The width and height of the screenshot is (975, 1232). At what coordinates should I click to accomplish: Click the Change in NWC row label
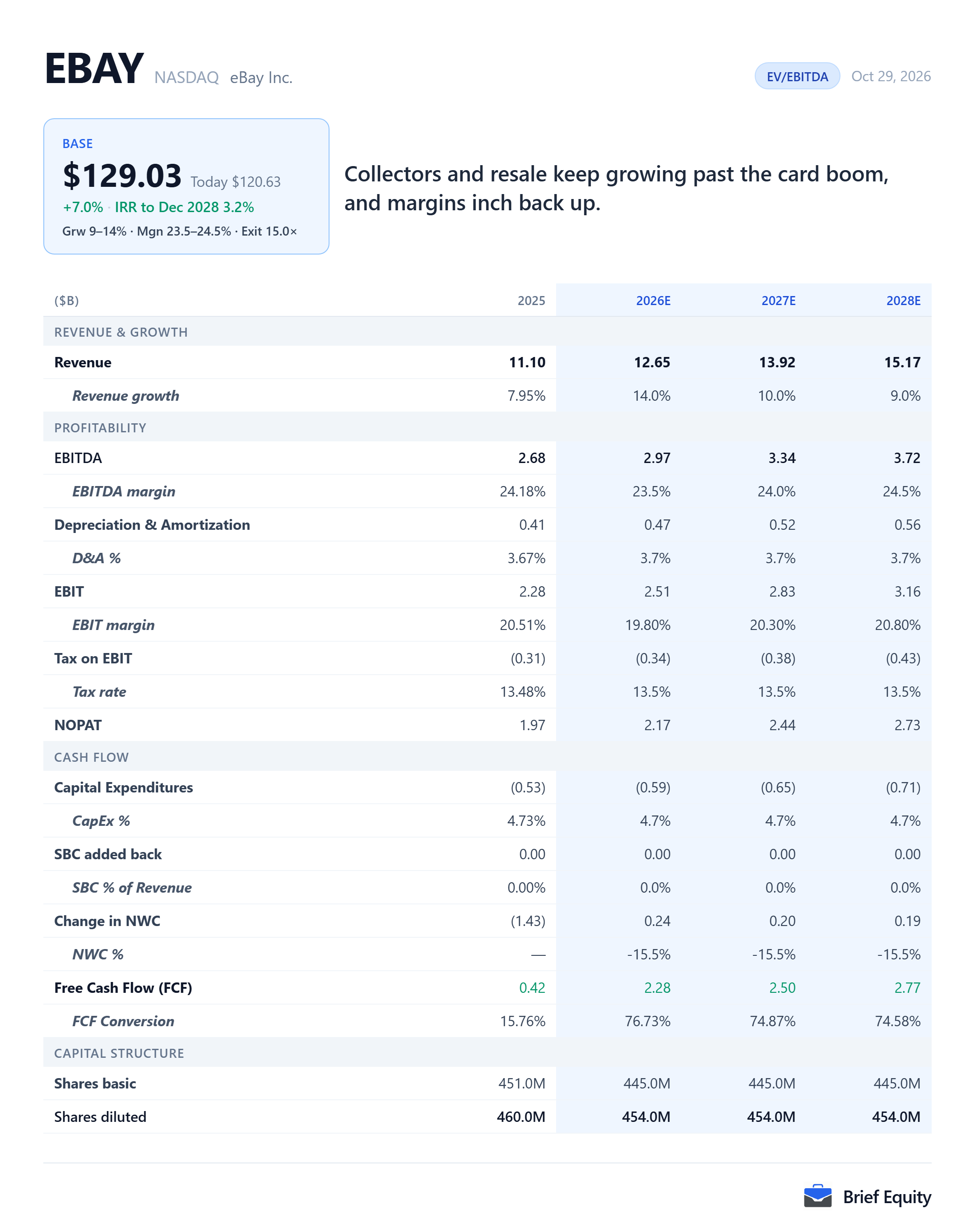[x=107, y=921]
